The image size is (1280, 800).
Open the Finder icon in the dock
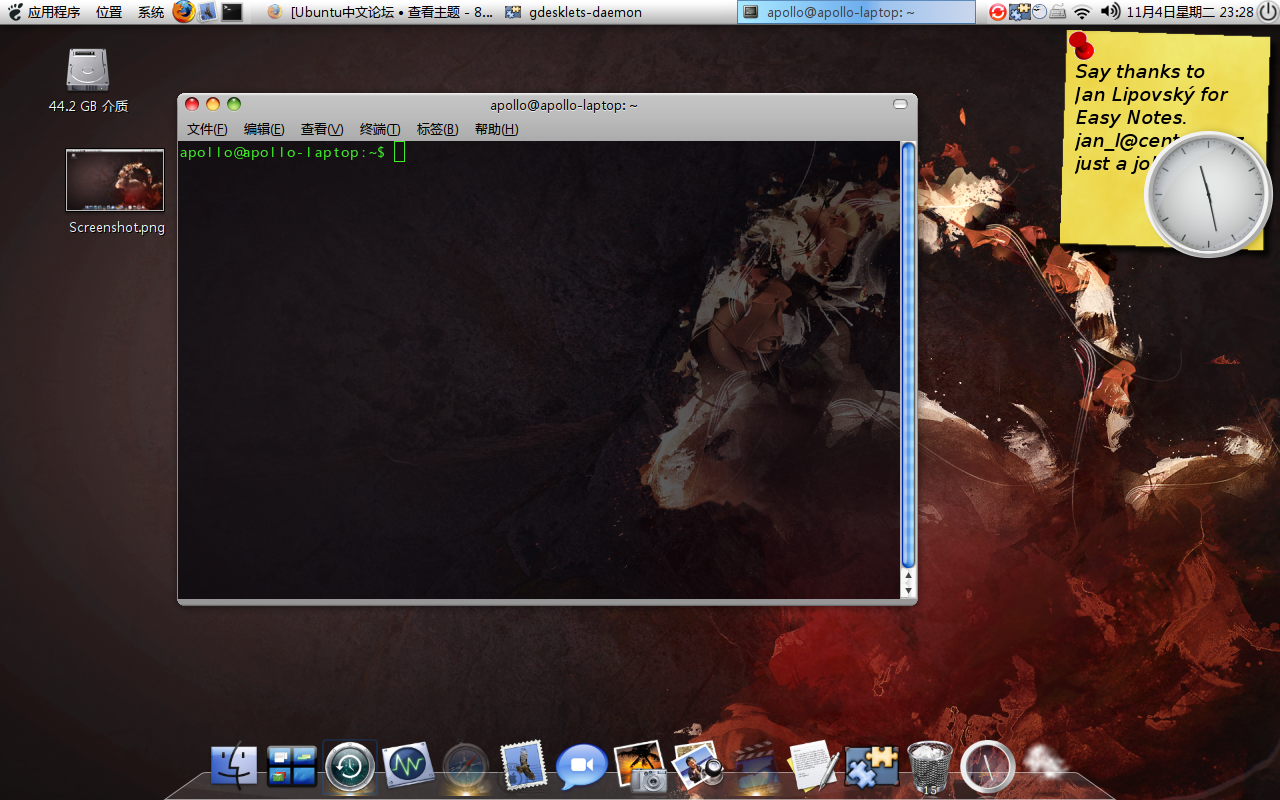234,767
